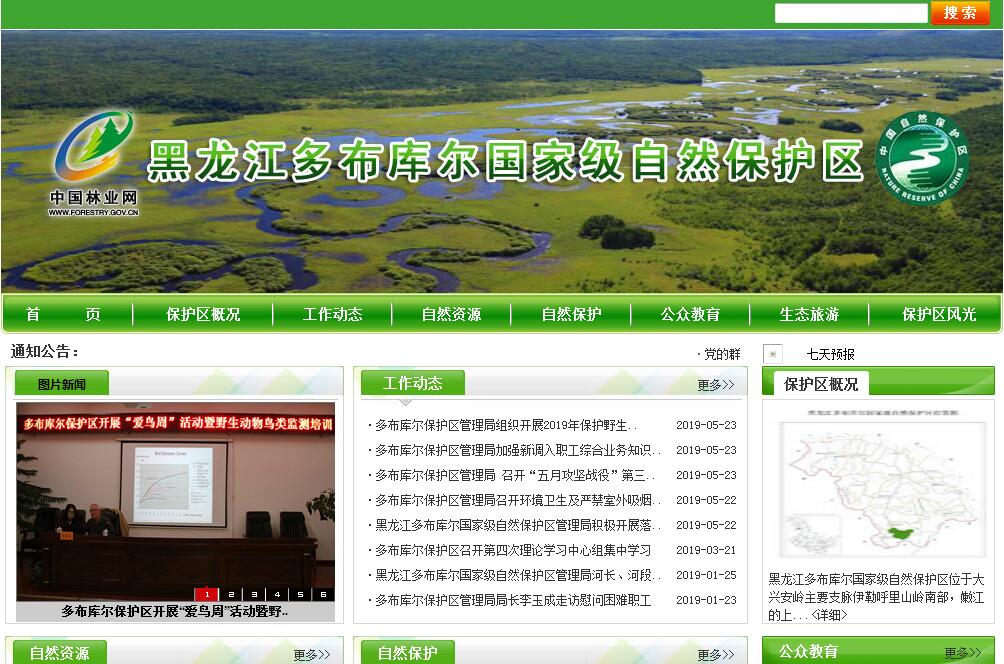Jump to slide 6 in photo news
The width and height of the screenshot is (1004, 664).
tap(323, 594)
